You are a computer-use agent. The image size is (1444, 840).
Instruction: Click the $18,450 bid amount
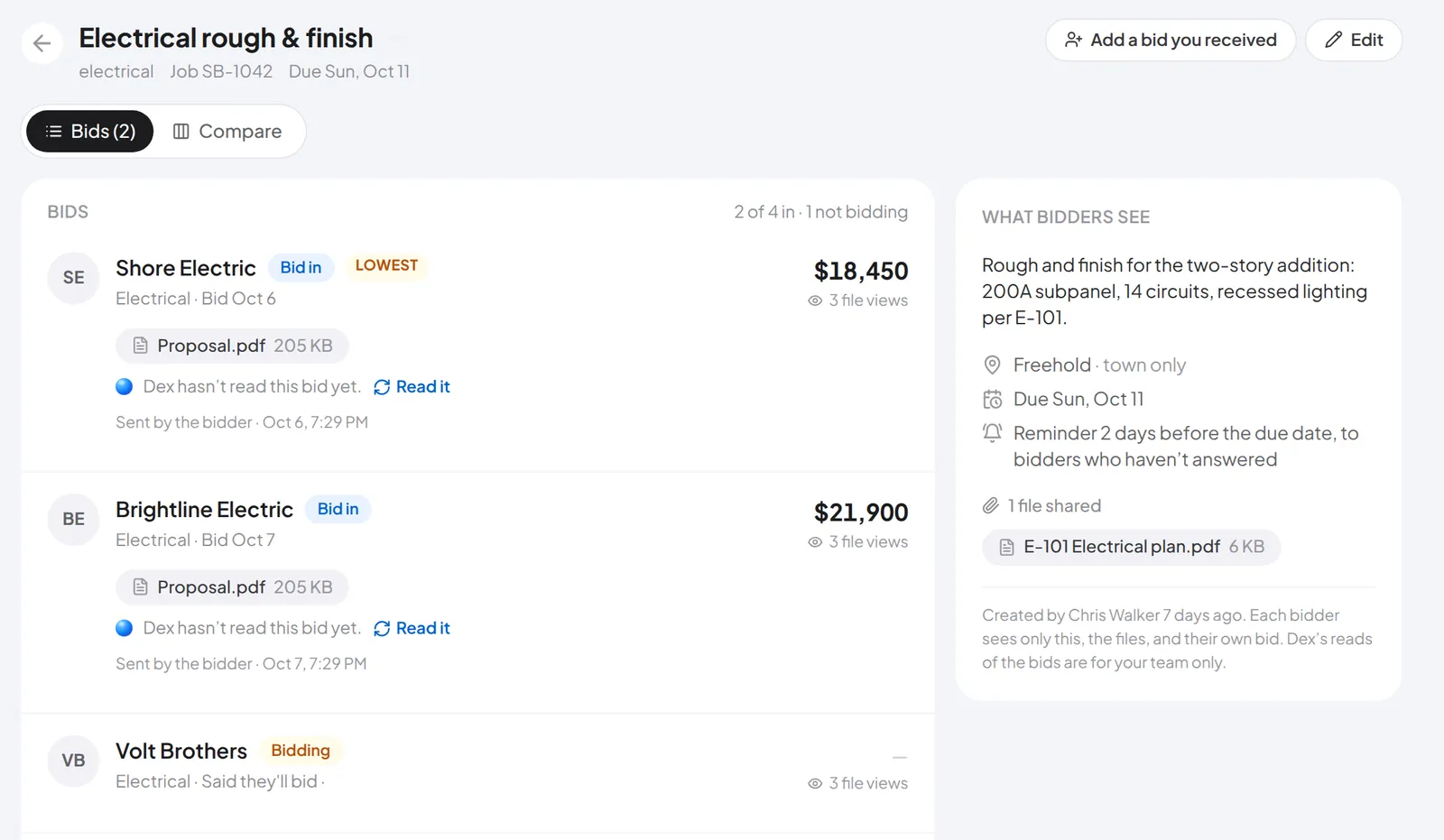click(861, 271)
